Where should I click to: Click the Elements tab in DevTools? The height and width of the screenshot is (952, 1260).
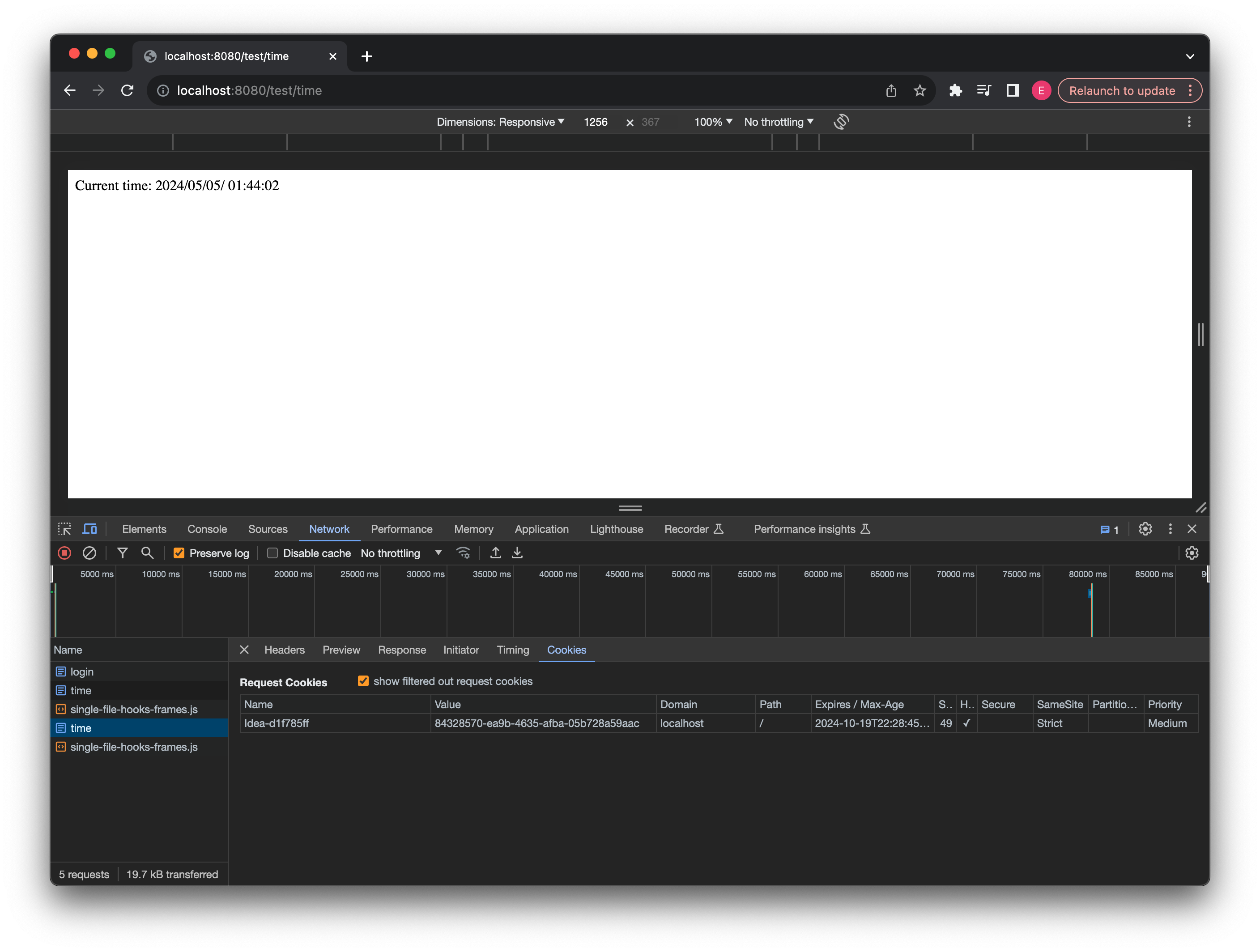point(145,529)
